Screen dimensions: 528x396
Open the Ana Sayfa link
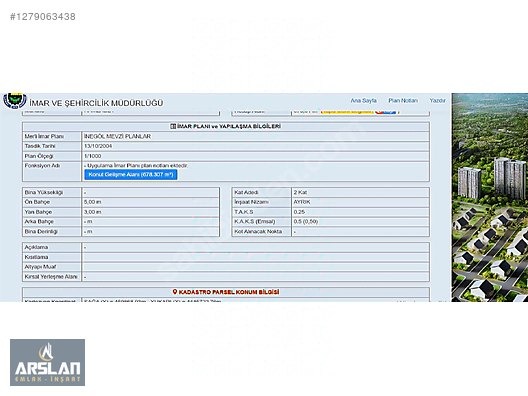click(363, 100)
